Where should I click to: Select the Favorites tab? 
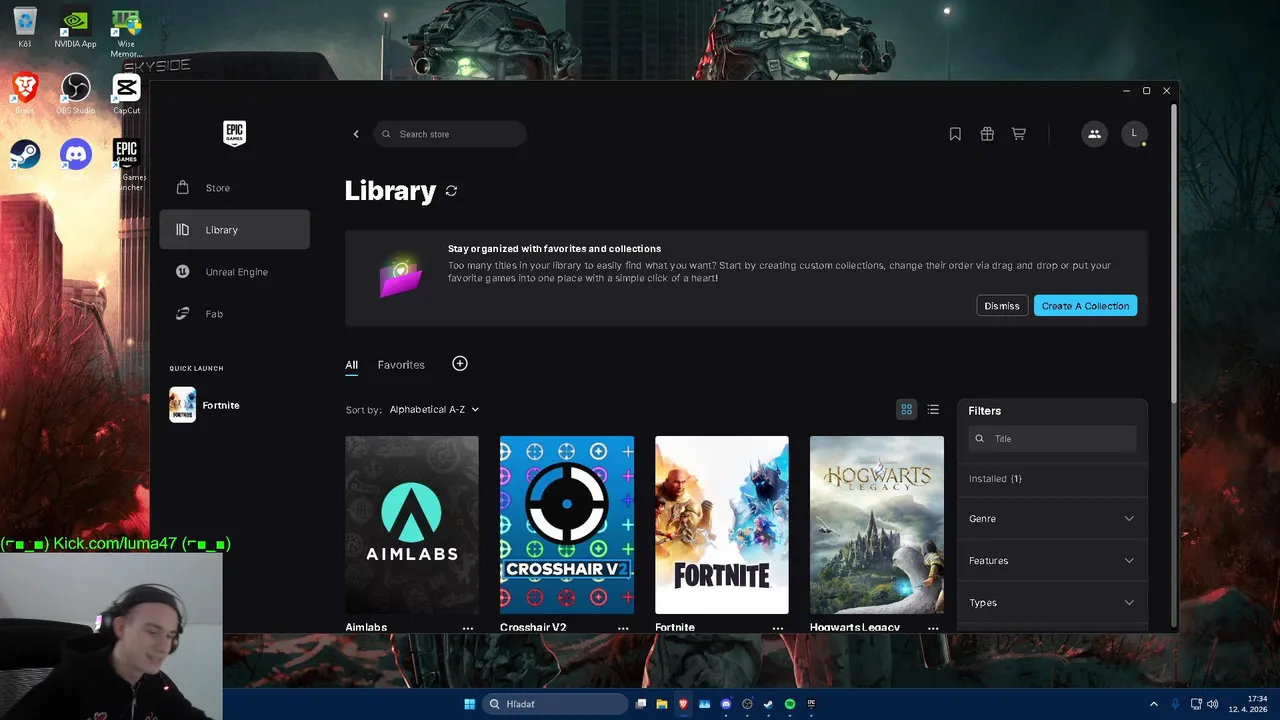[401, 365]
